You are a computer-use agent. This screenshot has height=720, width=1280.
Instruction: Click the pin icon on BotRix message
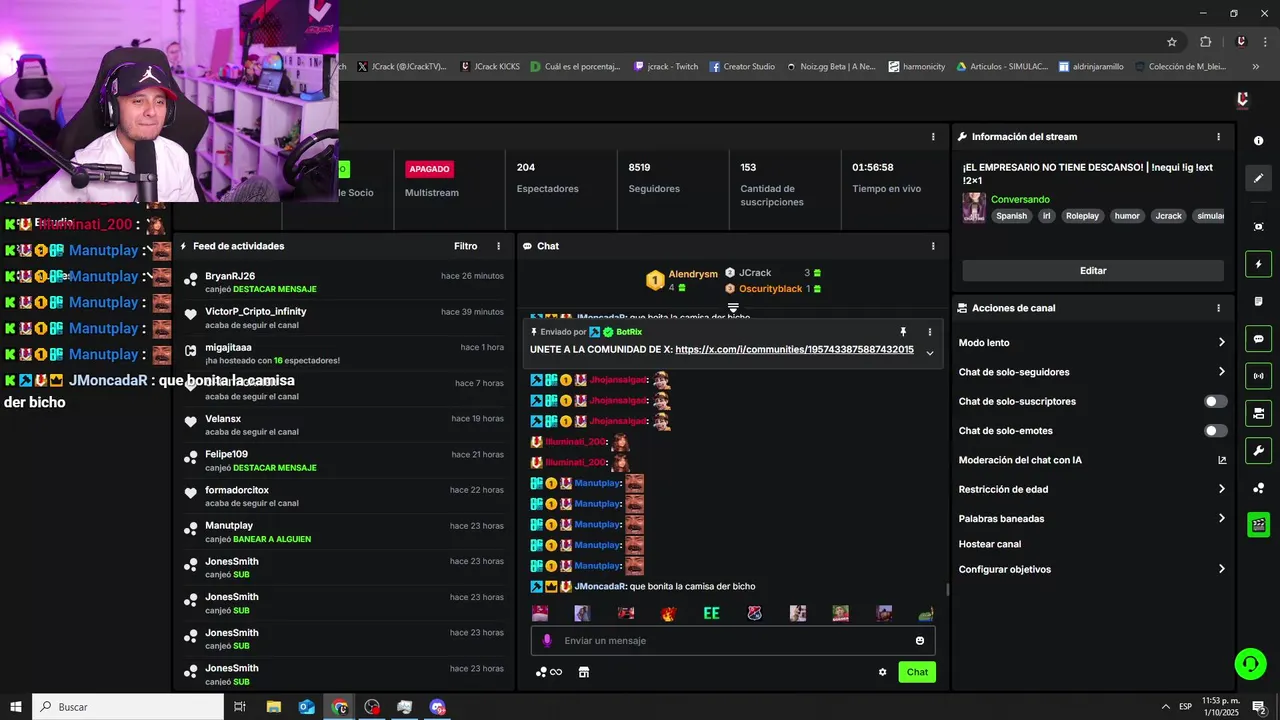click(x=903, y=332)
